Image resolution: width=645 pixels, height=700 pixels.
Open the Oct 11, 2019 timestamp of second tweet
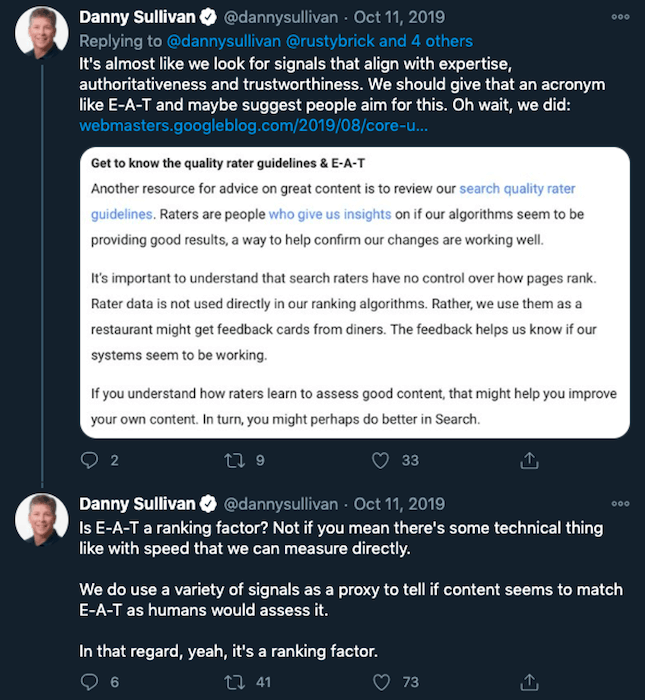coord(399,504)
